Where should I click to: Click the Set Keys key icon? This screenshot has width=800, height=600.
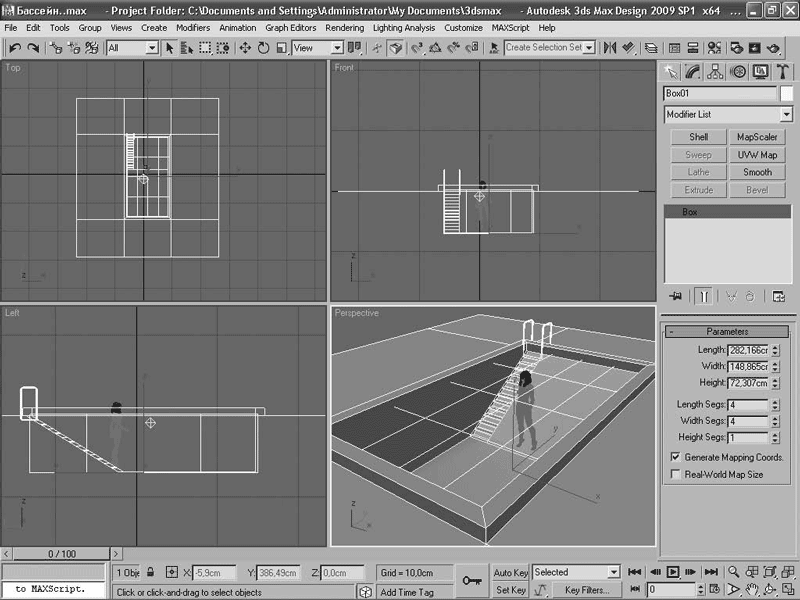coord(472,580)
